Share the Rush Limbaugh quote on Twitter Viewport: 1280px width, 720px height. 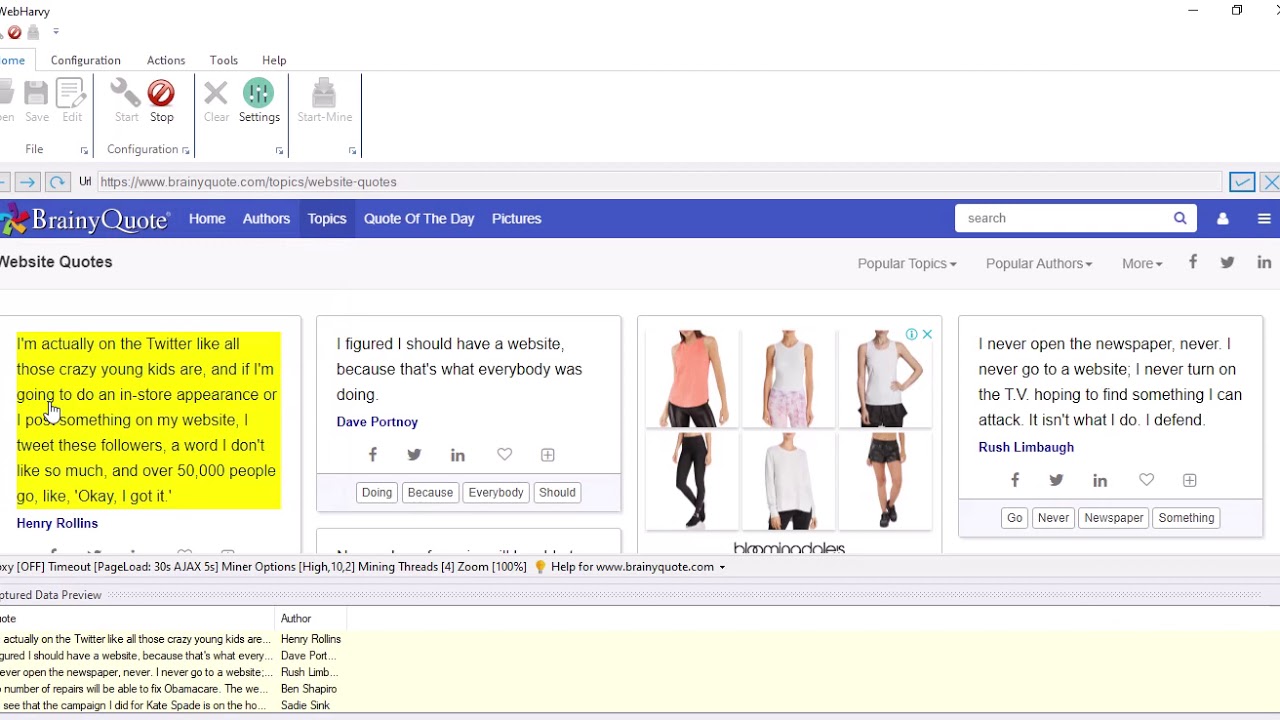click(x=1056, y=481)
